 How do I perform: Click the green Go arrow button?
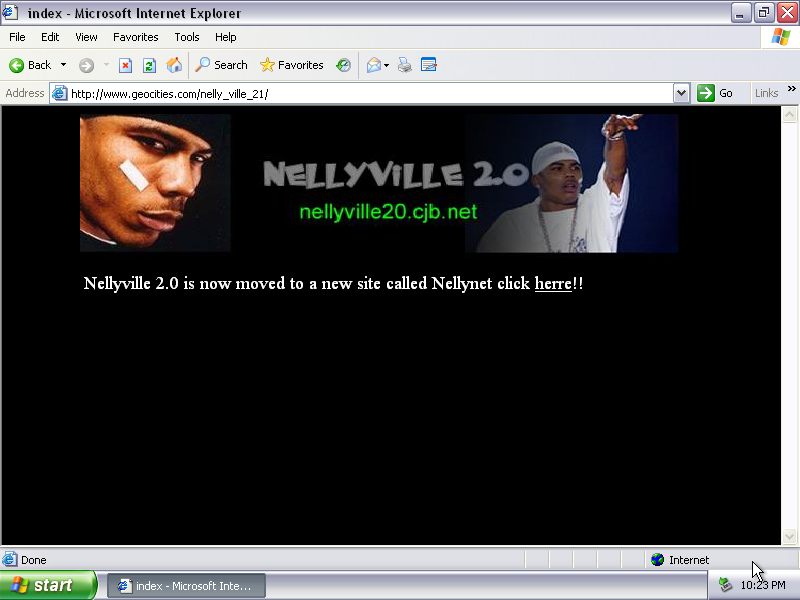pos(706,93)
